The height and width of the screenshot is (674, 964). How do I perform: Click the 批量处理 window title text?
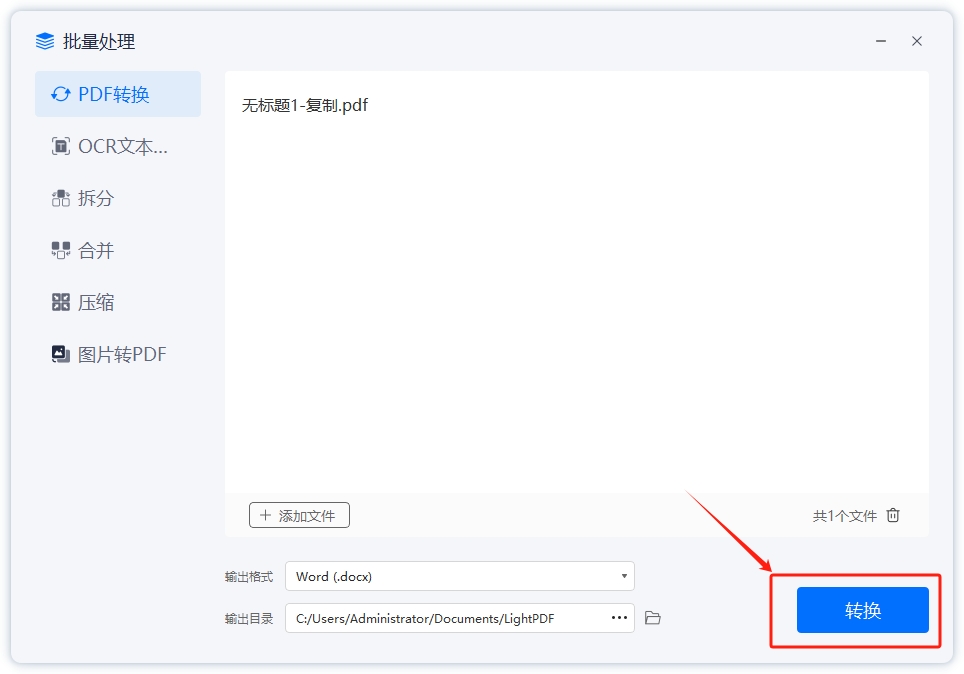[x=99, y=42]
